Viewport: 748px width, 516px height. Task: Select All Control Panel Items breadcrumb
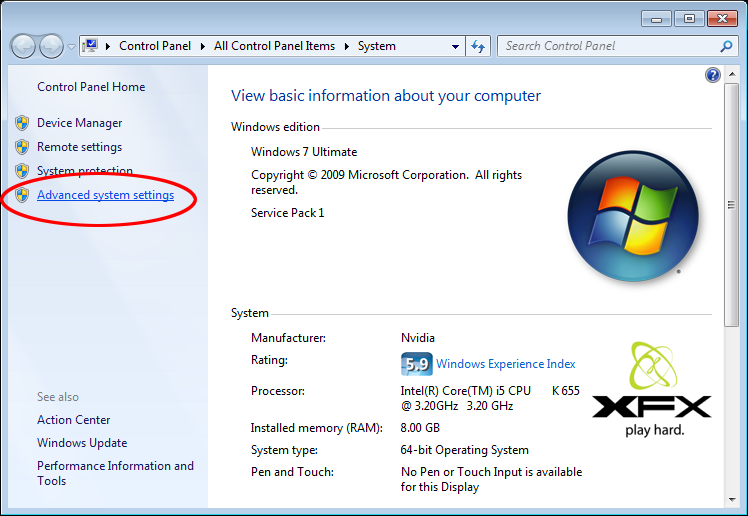point(274,46)
